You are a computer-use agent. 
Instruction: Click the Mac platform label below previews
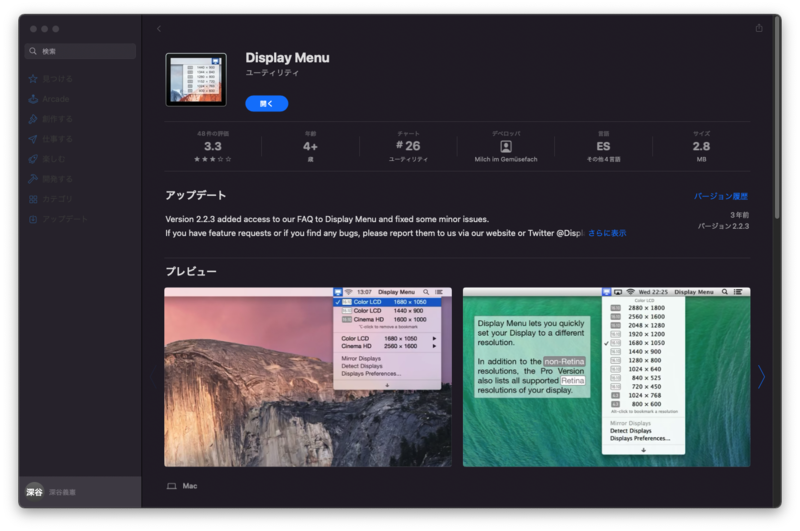tap(182, 486)
